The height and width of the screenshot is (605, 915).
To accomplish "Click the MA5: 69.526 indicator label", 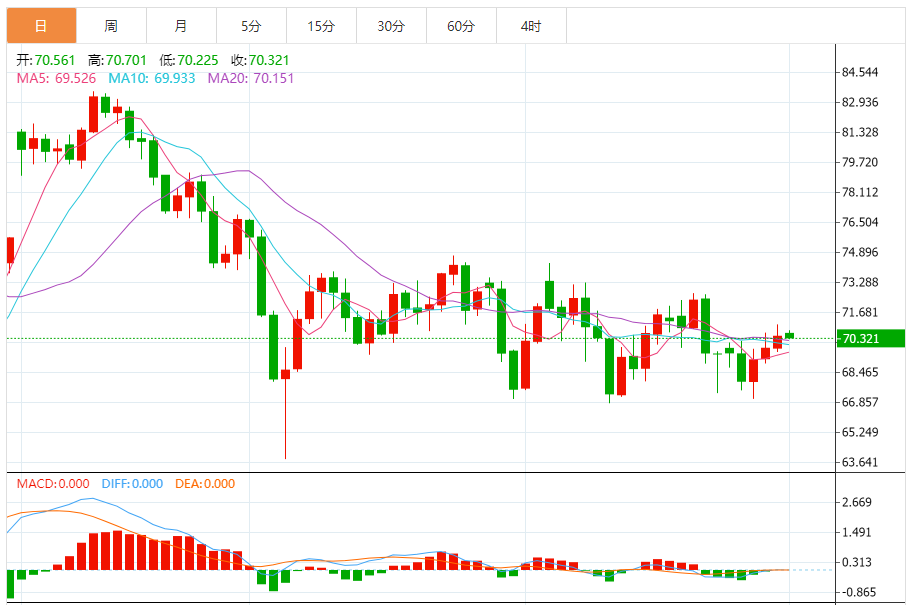I will pos(56,78).
